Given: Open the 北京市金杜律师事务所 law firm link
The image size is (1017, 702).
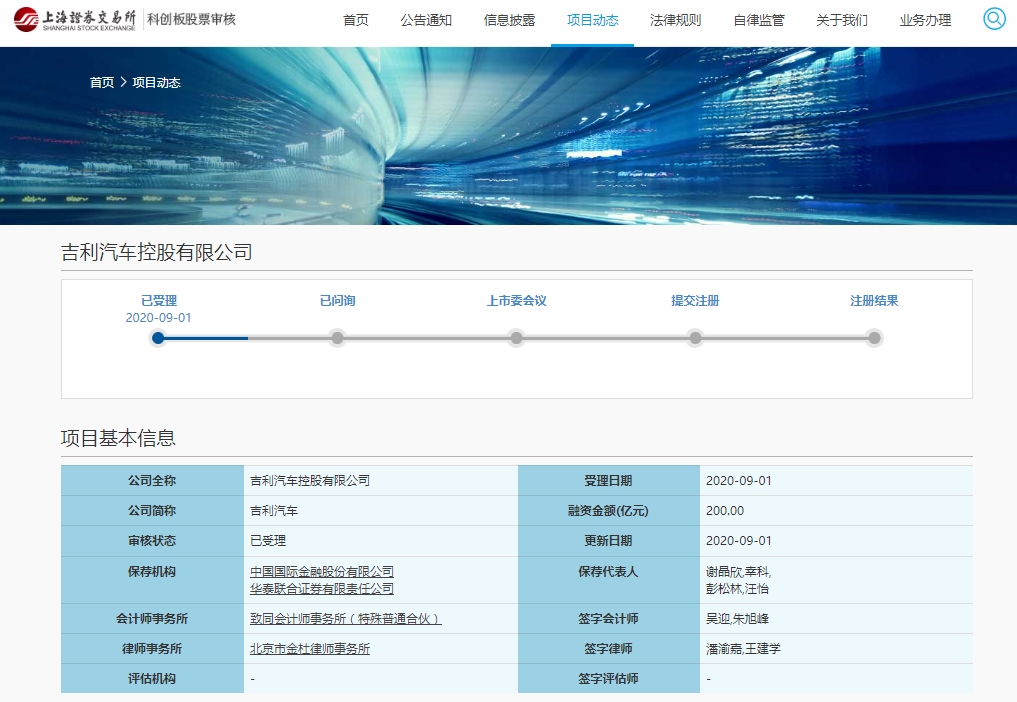Looking at the screenshot, I should (x=310, y=649).
